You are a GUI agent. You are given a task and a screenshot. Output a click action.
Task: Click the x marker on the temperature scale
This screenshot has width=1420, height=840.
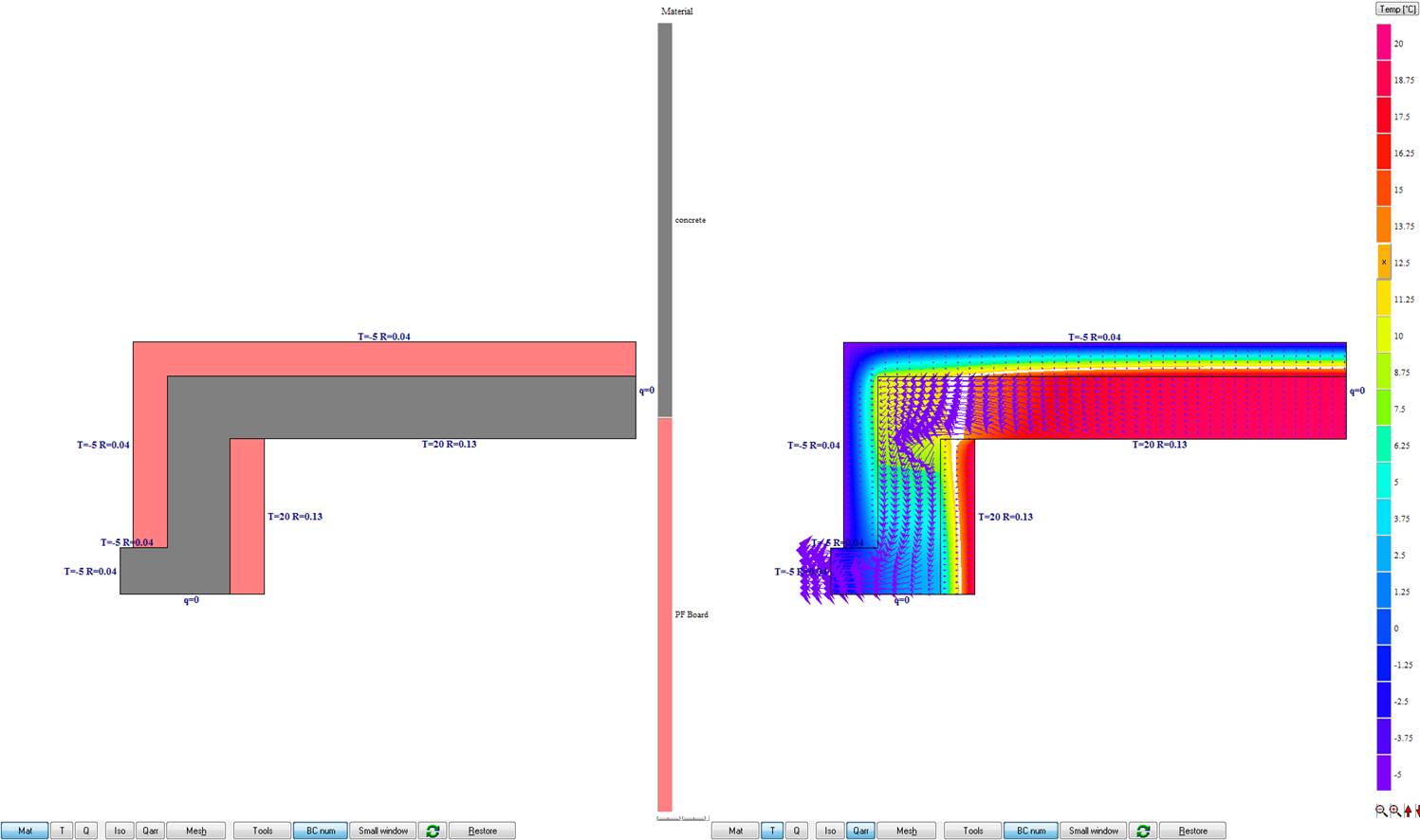point(1384,263)
